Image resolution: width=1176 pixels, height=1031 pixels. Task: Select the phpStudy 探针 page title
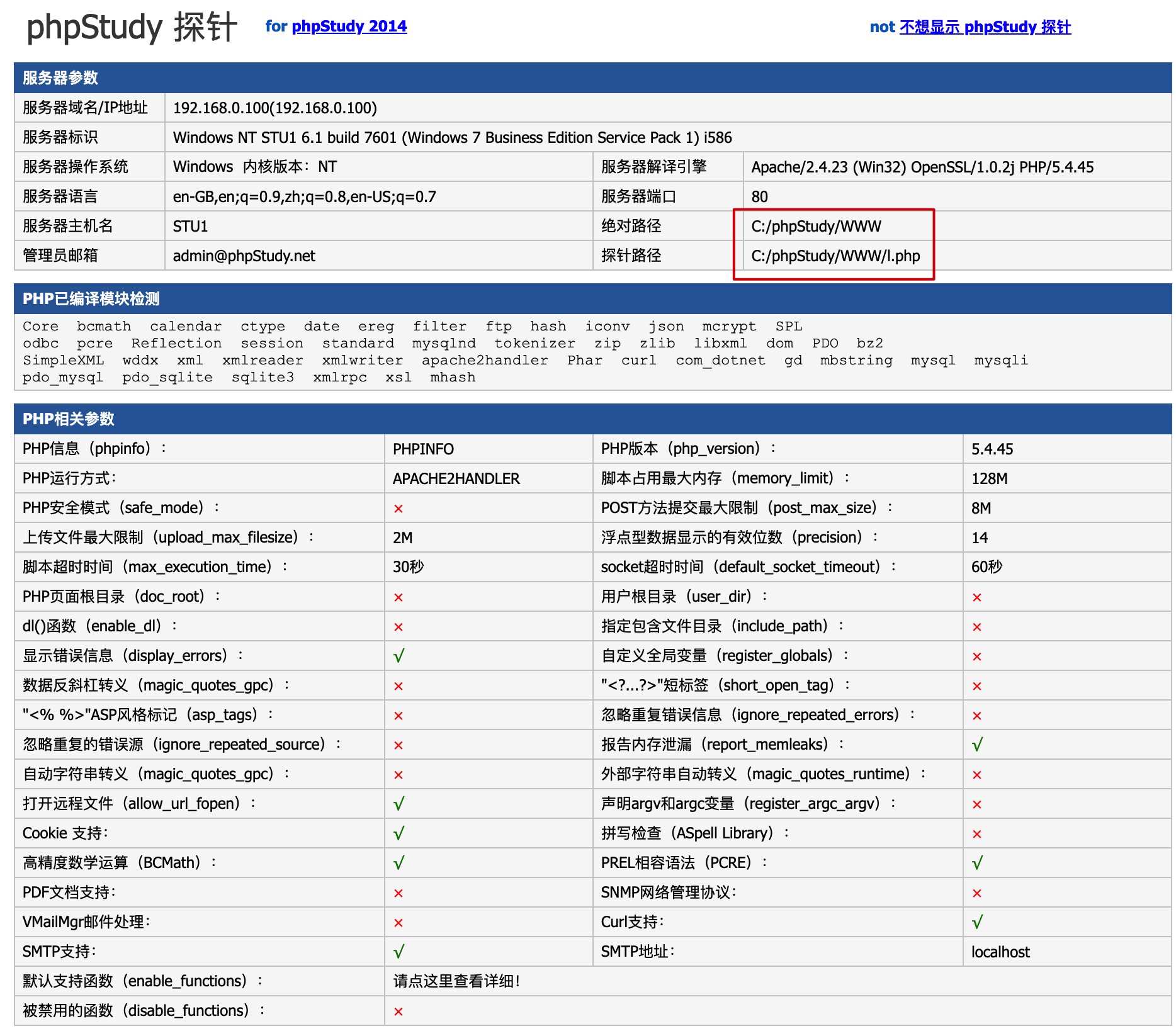pos(132,28)
